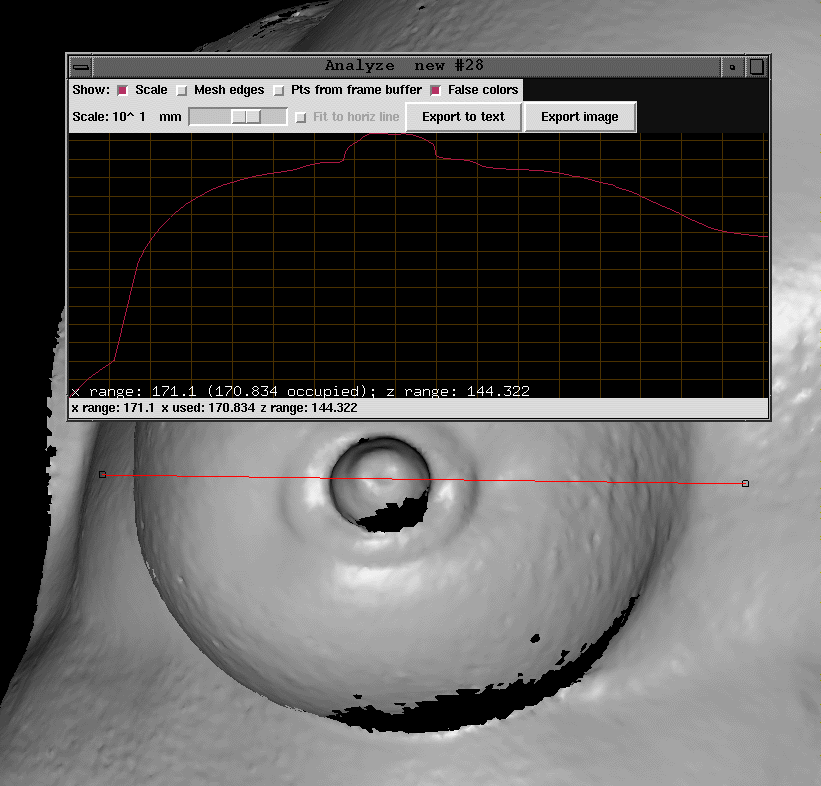Click the Analyze new #28 title bar
Screen dimensions: 821x786
404,66
